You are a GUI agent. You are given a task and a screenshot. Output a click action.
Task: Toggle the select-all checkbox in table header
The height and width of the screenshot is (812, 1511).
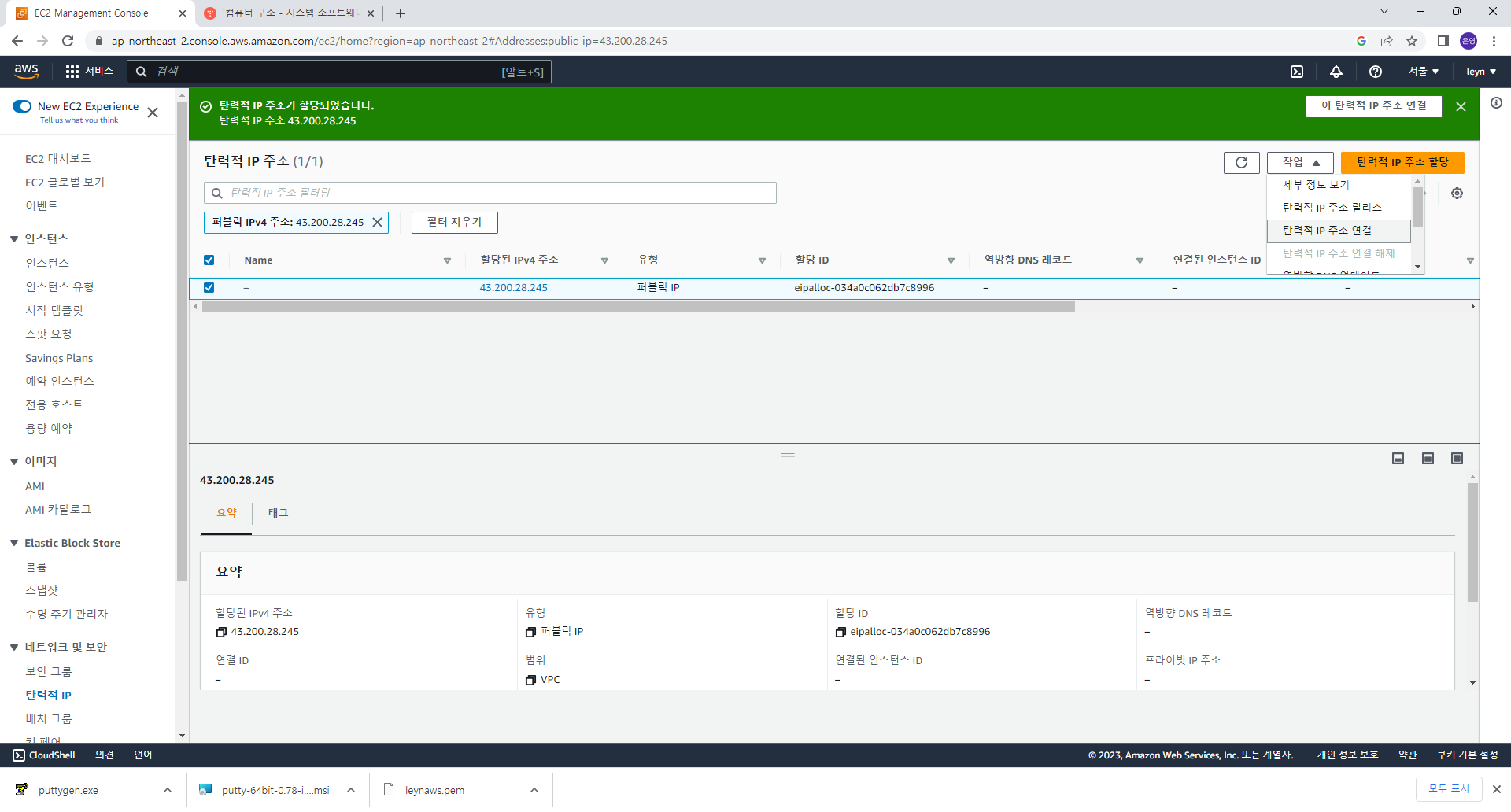click(x=209, y=260)
